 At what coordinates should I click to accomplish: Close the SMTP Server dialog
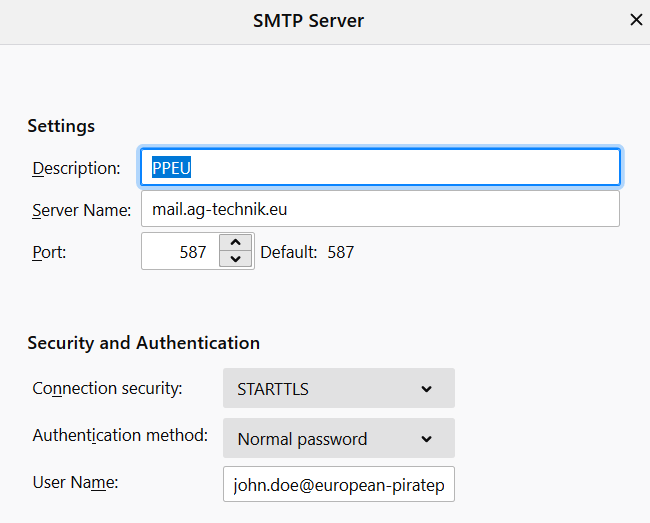click(x=635, y=20)
